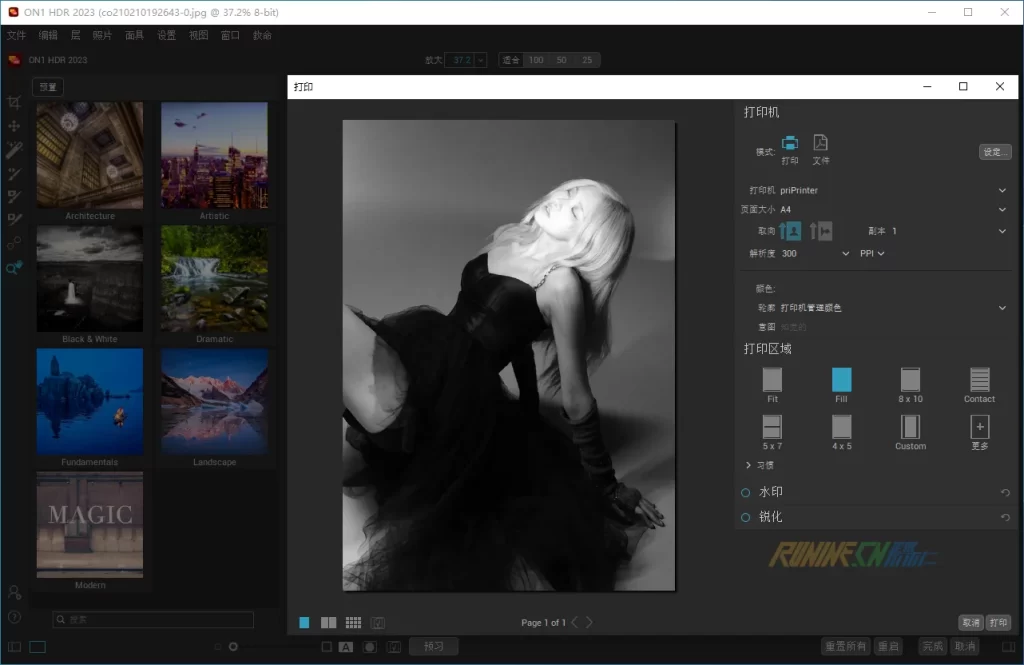Open the A4 page size dropdown
The height and width of the screenshot is (665, 1024).
[x=1002, y=209]
